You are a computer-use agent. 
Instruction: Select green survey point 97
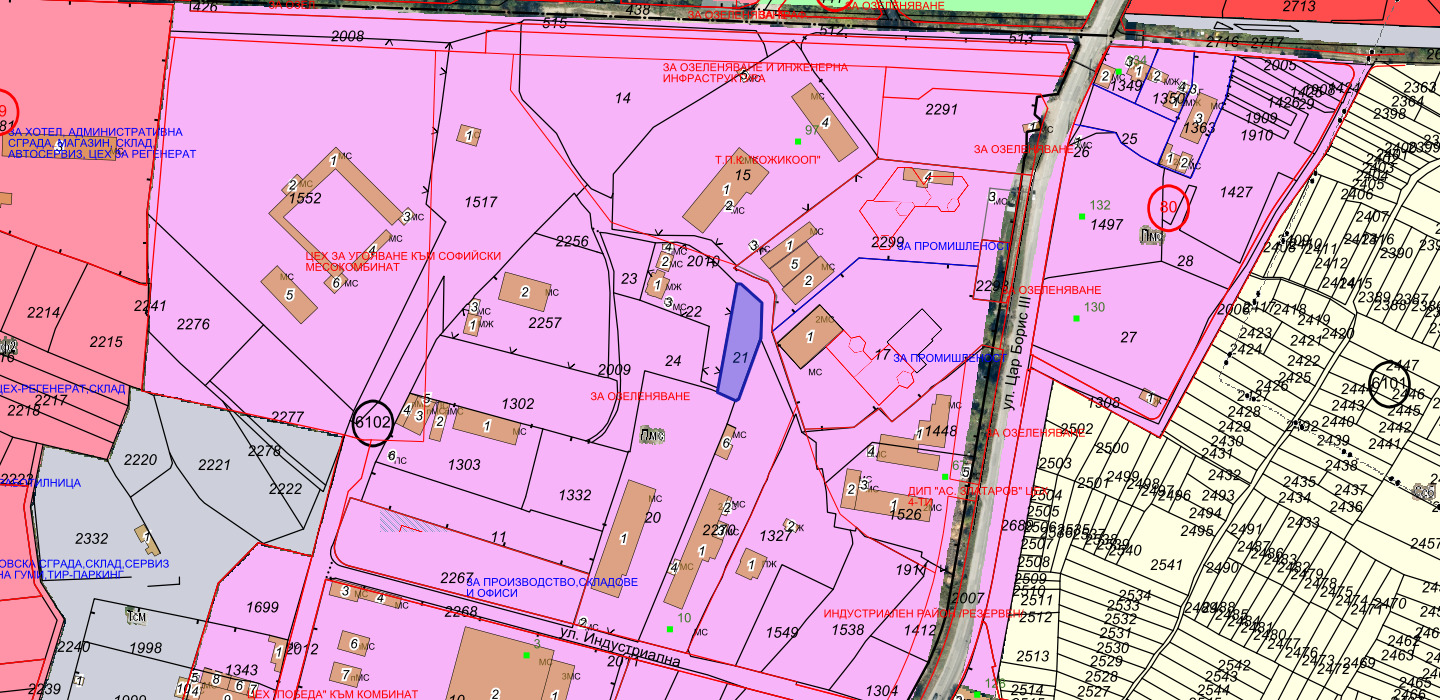click(798, 141)
